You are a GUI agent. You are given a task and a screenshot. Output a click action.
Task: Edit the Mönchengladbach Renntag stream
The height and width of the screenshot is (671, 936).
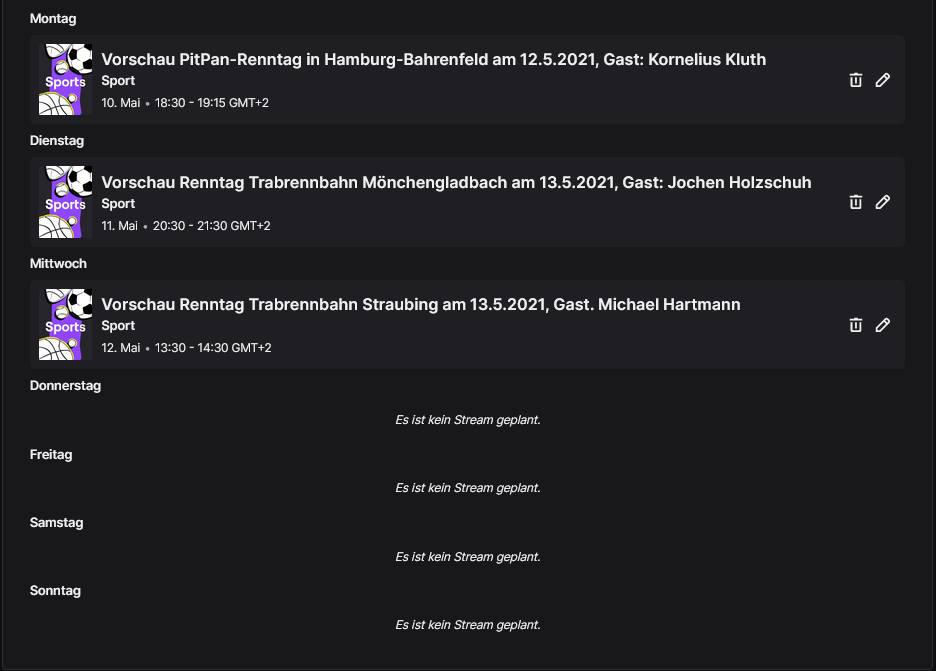pos(883,202)
